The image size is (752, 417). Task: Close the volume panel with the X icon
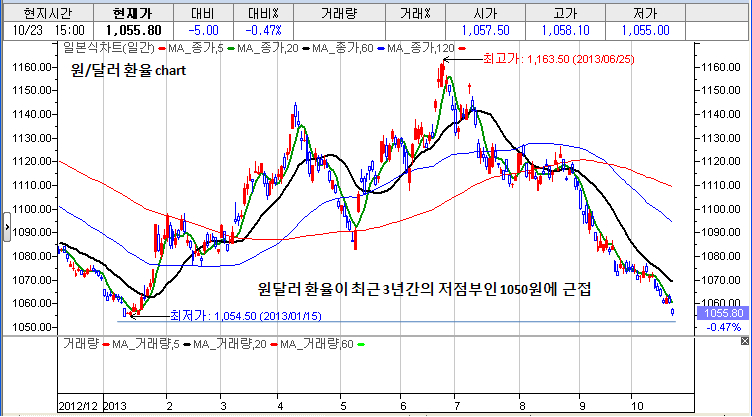pos(744,343)
